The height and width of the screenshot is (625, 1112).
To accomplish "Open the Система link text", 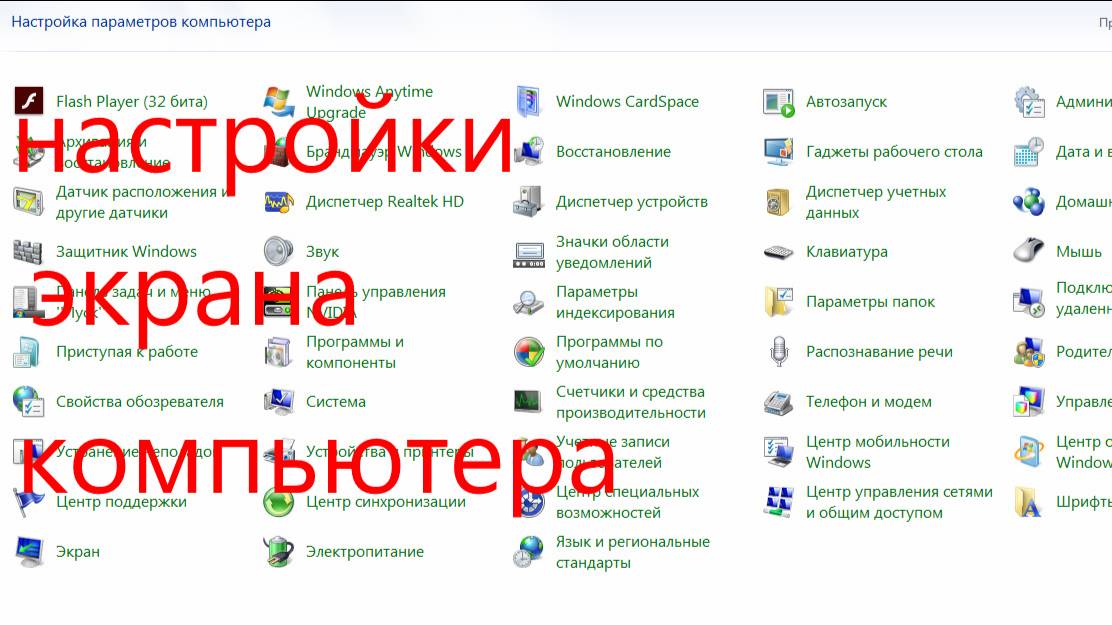I will [335, 402].
